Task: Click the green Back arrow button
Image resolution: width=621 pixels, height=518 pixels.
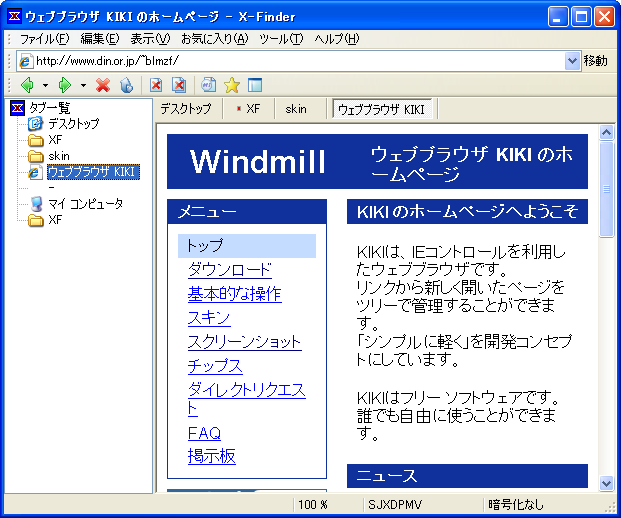Action: tap(27, 85)
